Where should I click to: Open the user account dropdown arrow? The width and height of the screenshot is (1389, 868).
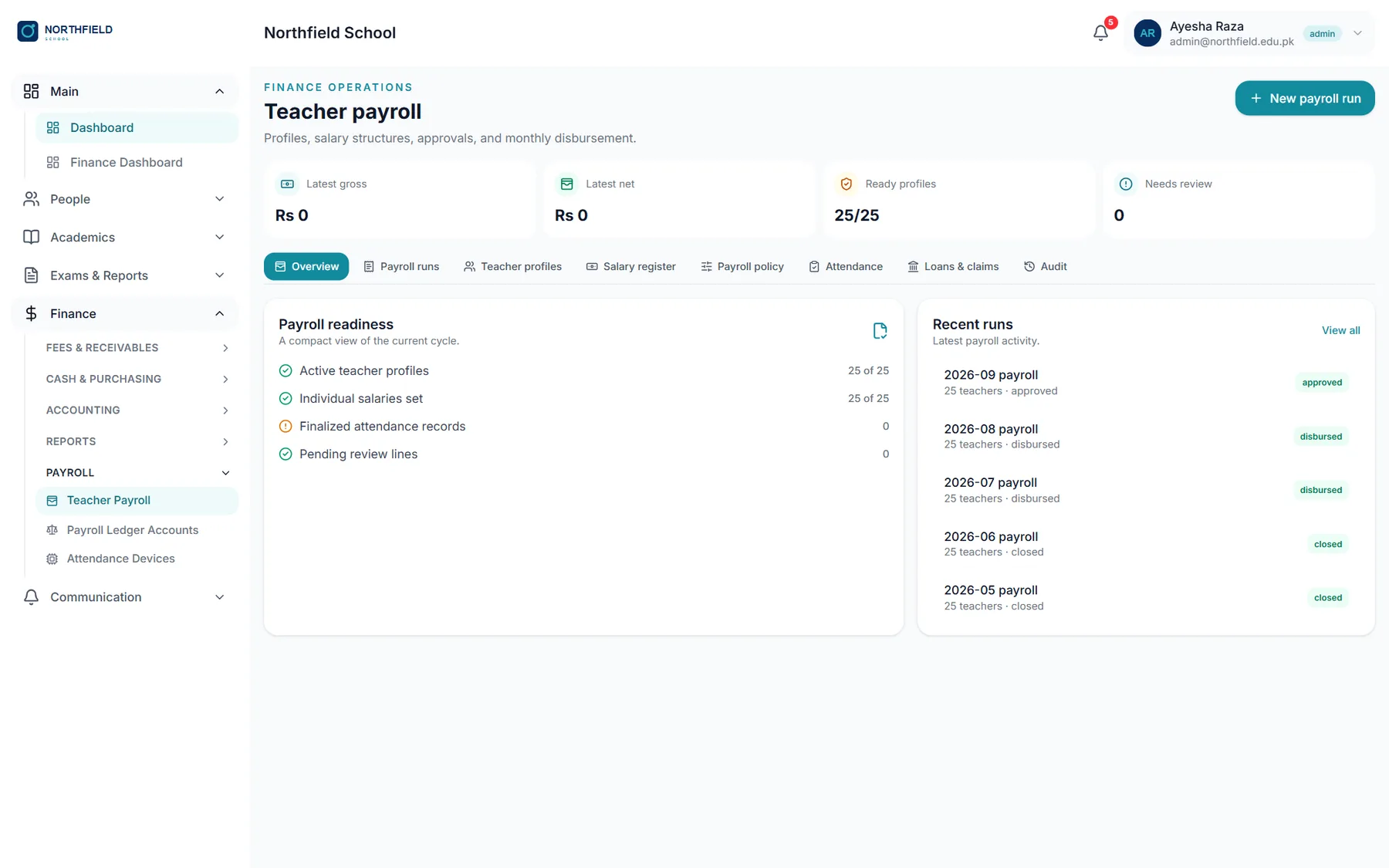1357,33
